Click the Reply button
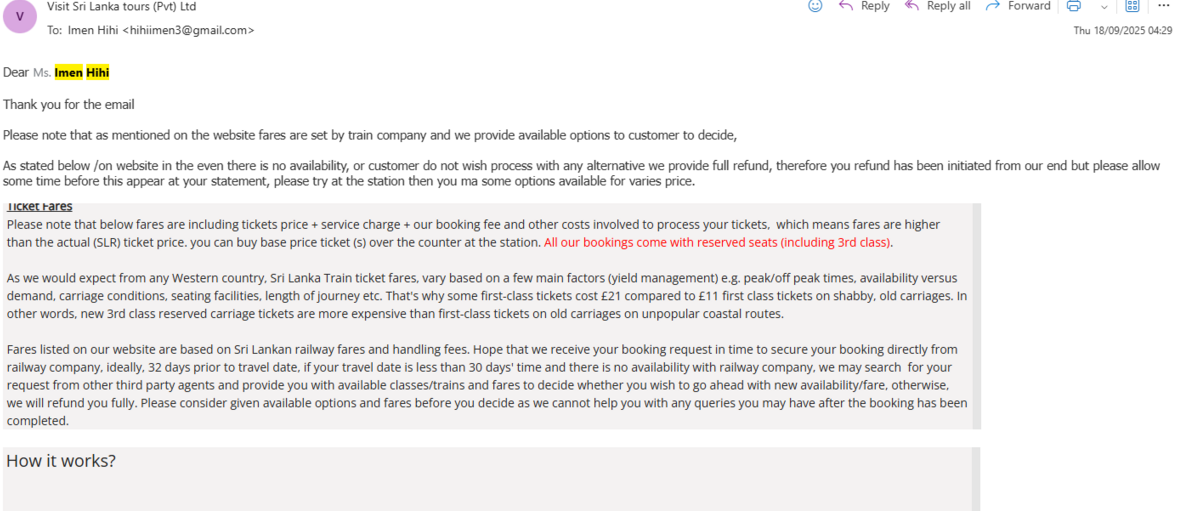Image resolution: width=1186 pixels, height=511 pixels. click(864, 6)
